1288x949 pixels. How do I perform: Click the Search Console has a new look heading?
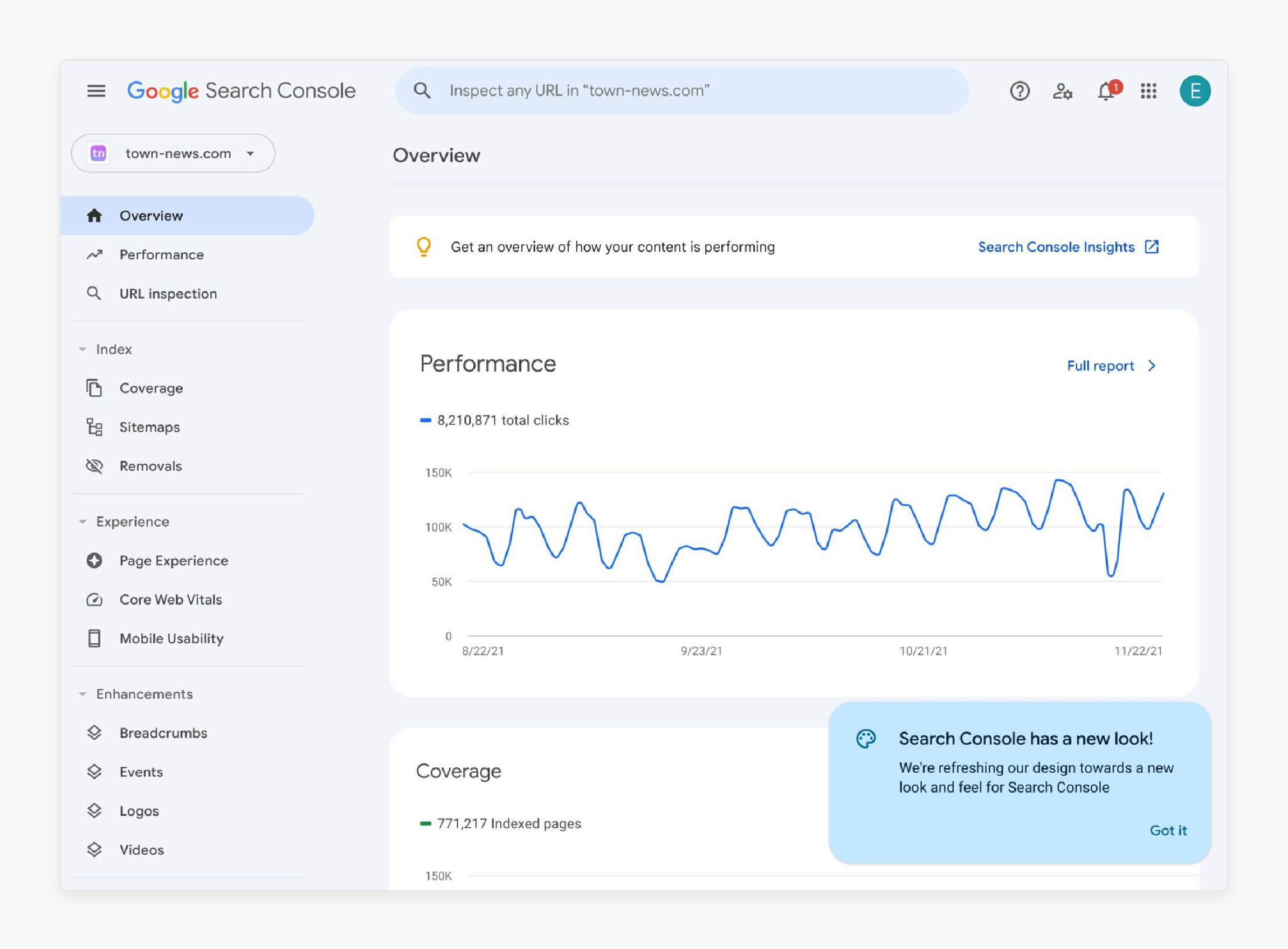click(x=1025, y=739)
